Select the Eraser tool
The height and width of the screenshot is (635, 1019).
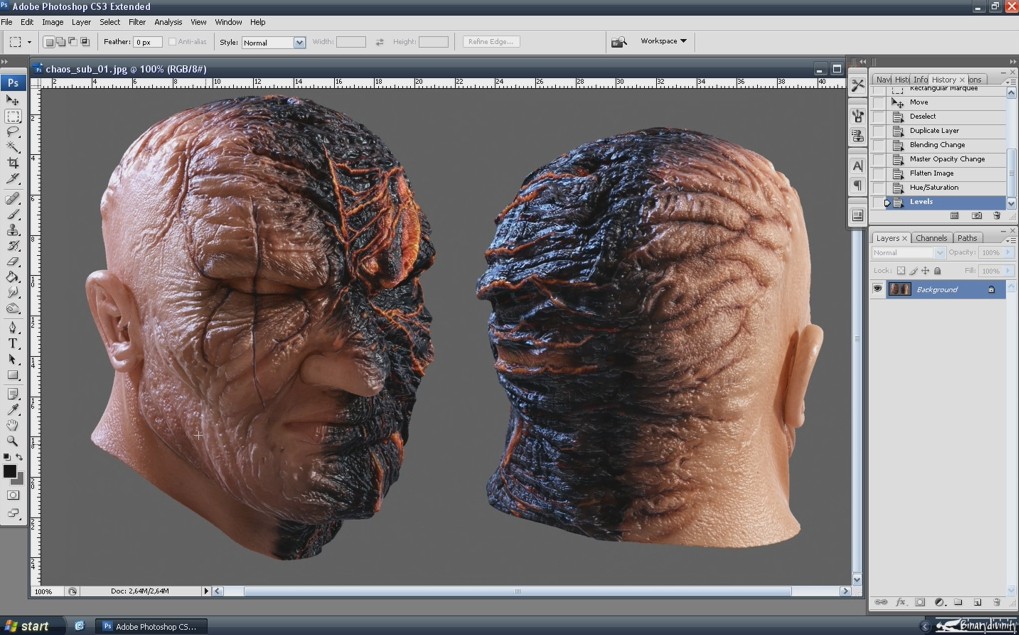click(12, 261)
